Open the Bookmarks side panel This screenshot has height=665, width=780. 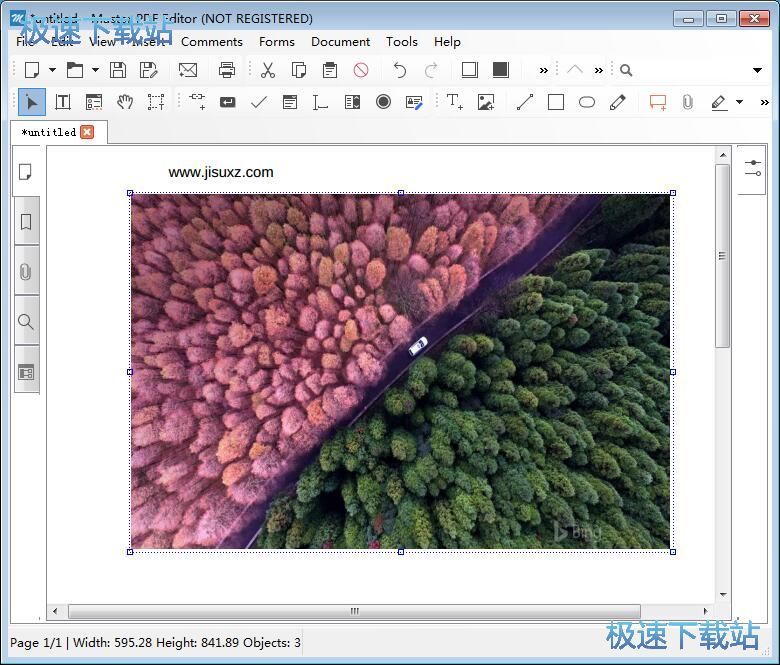point(26,221)
